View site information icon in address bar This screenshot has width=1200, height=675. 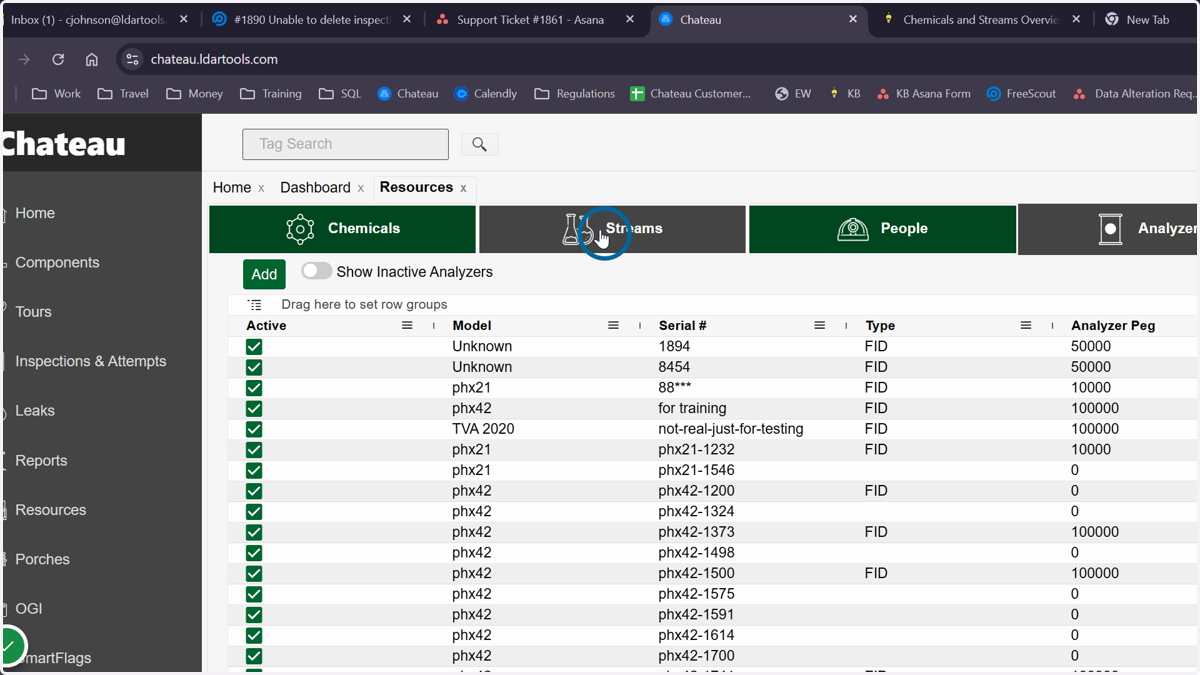[132, 59]
